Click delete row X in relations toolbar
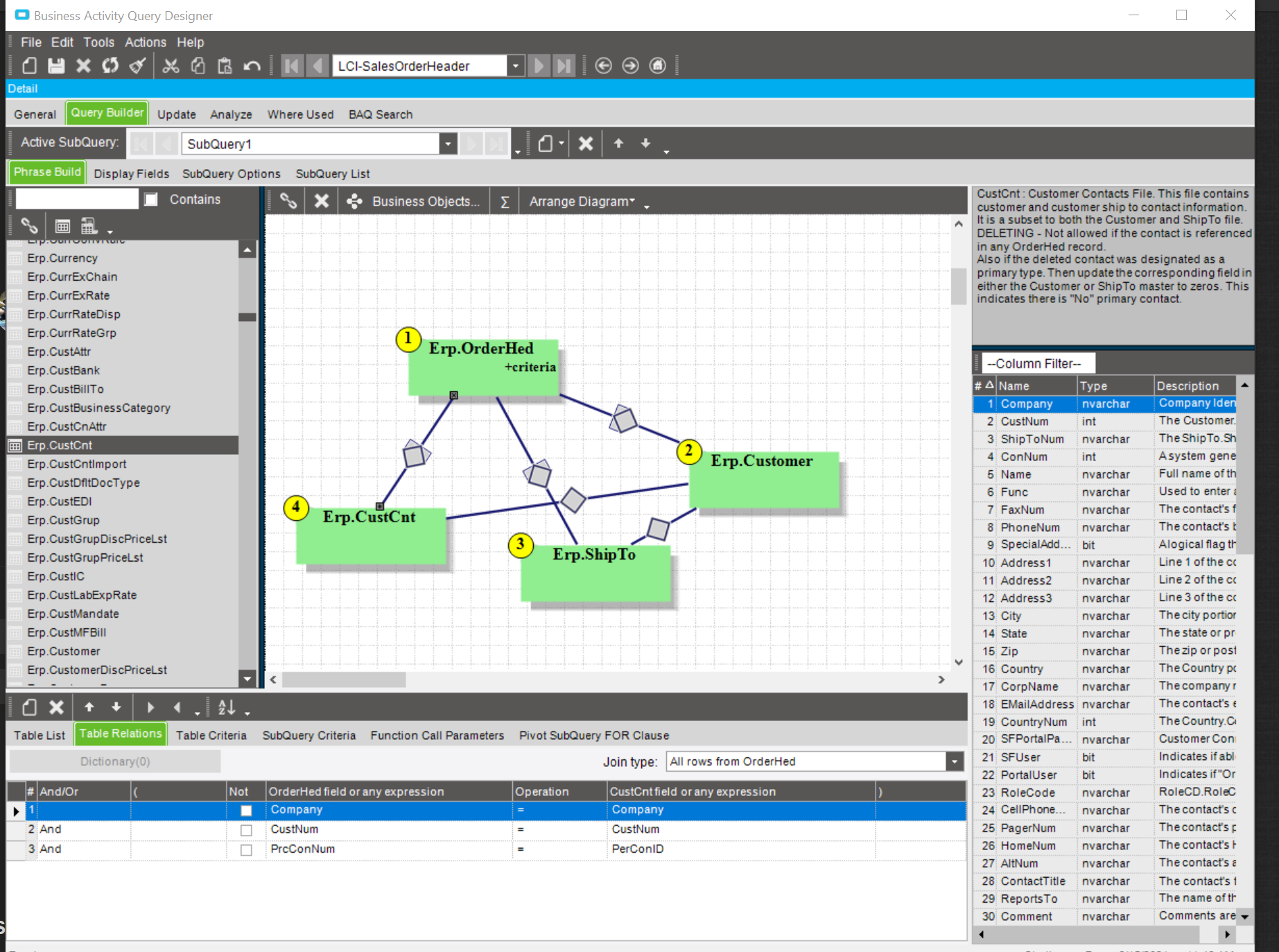Screen dimensions: 1279x952 (x=56, y=707)
